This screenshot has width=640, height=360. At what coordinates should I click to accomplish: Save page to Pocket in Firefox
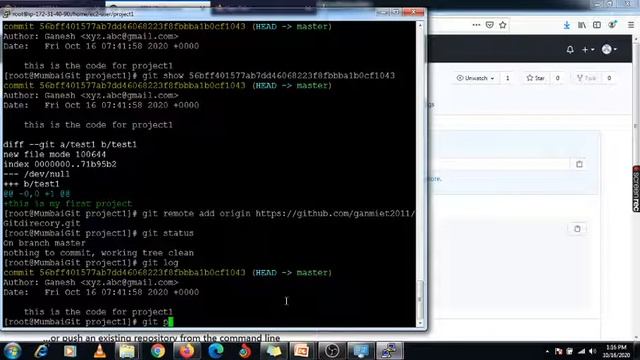489,25
